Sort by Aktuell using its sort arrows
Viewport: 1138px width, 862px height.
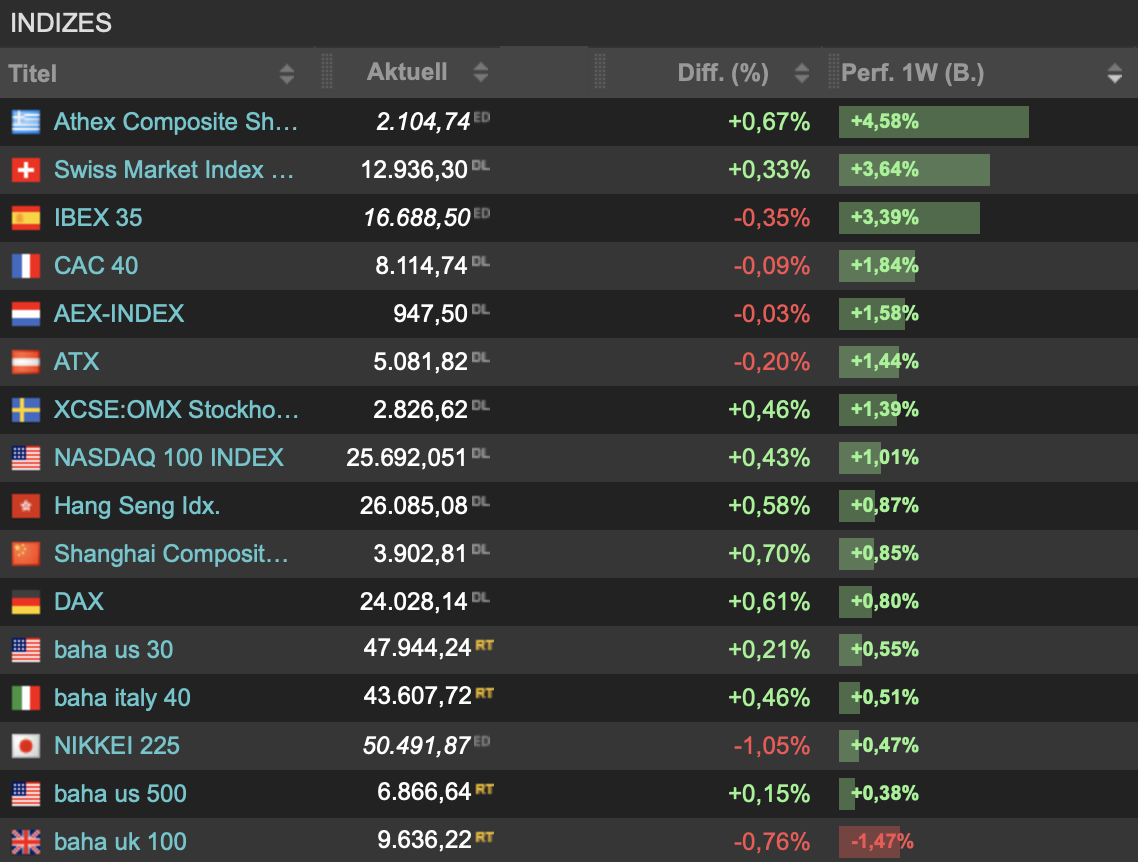click(x=481, y=73)
